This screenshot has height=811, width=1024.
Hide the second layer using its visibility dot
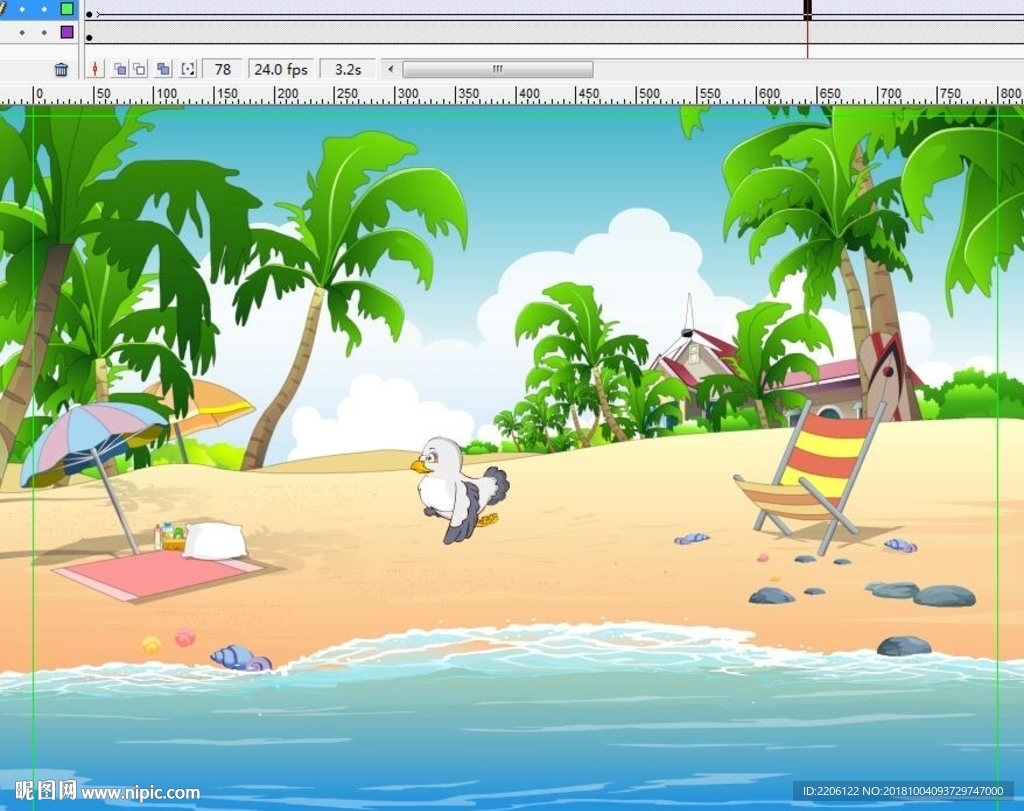coord(22,32)
